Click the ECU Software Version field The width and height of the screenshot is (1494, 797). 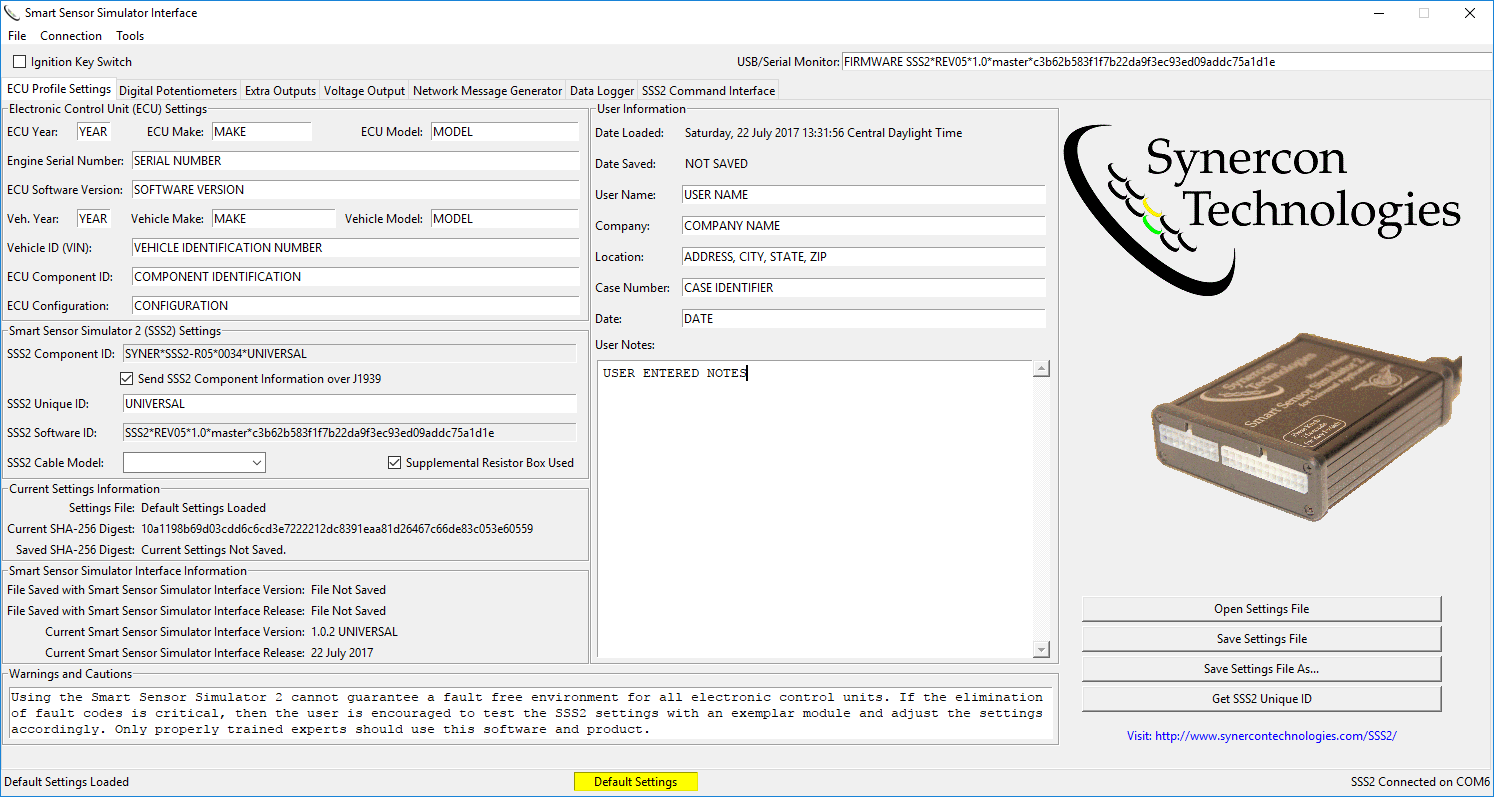pos(355,190)
